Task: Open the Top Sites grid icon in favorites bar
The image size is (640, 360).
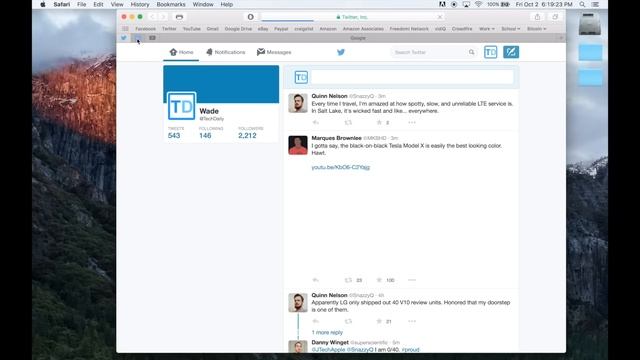Action: point(125,29)
